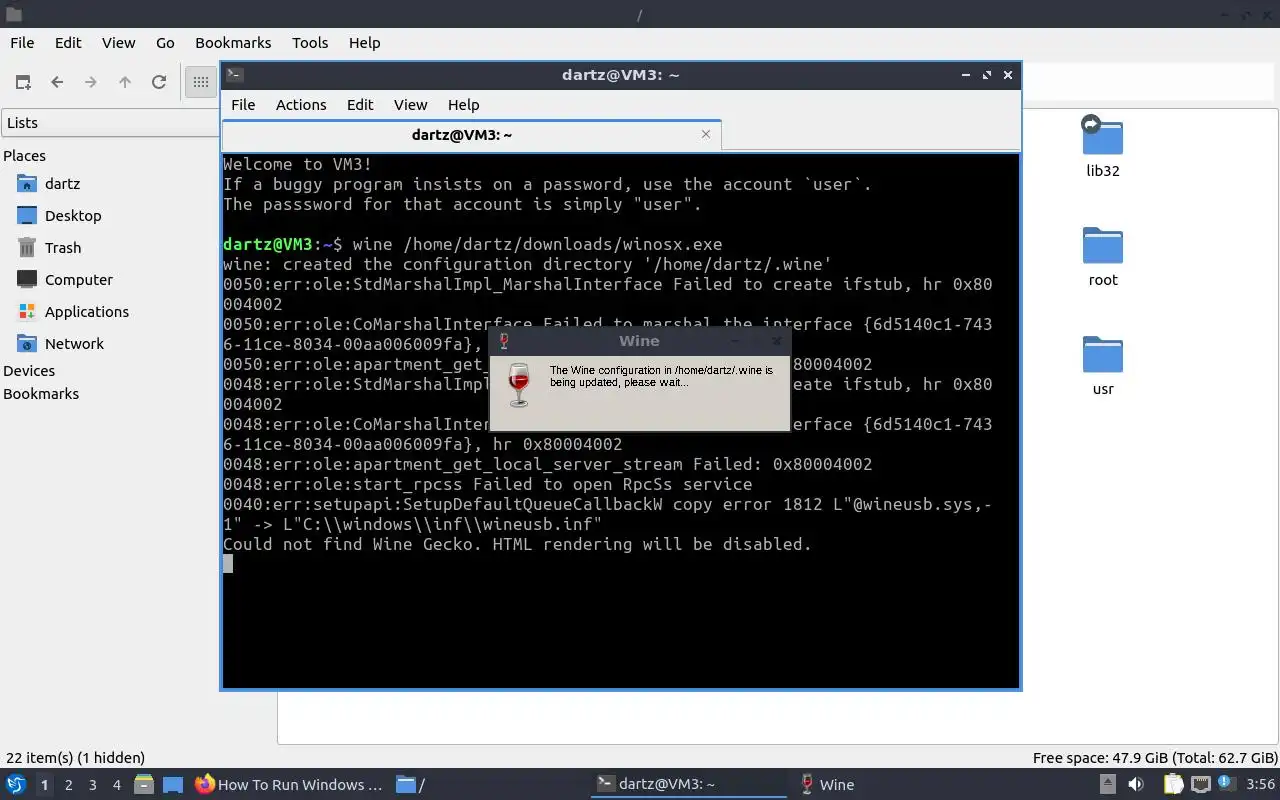Click Devices section header in side pane

(29, 371)
